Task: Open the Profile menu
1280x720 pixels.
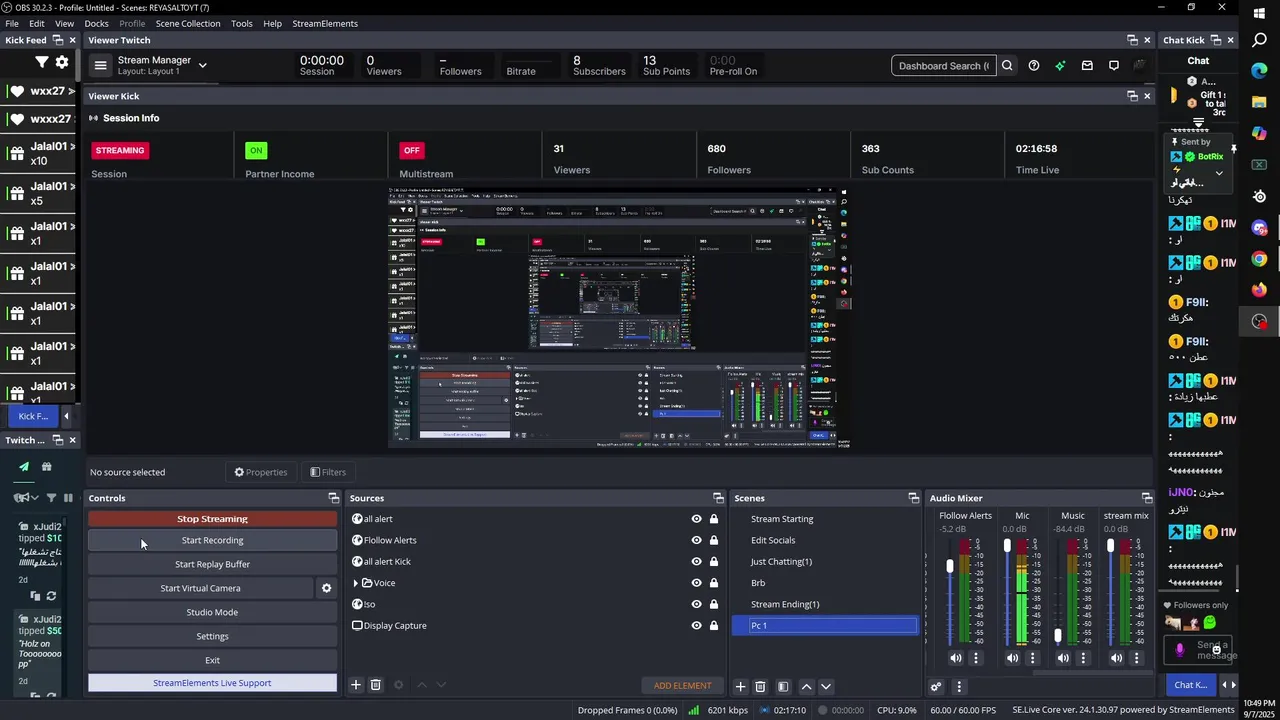Action: [132, 23]
